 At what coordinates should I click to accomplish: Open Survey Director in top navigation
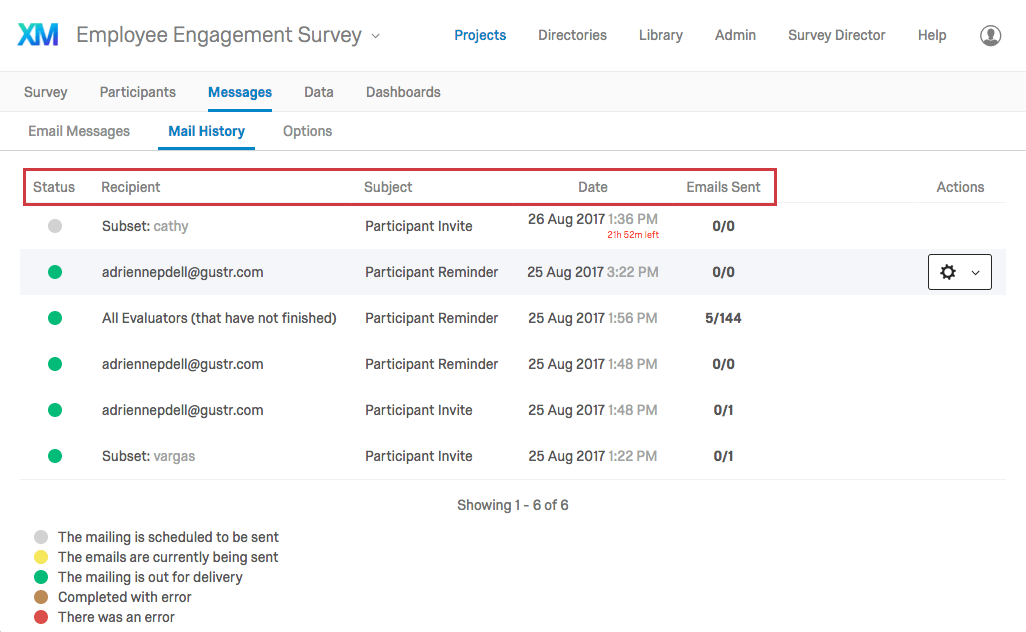tap(836, 35)
